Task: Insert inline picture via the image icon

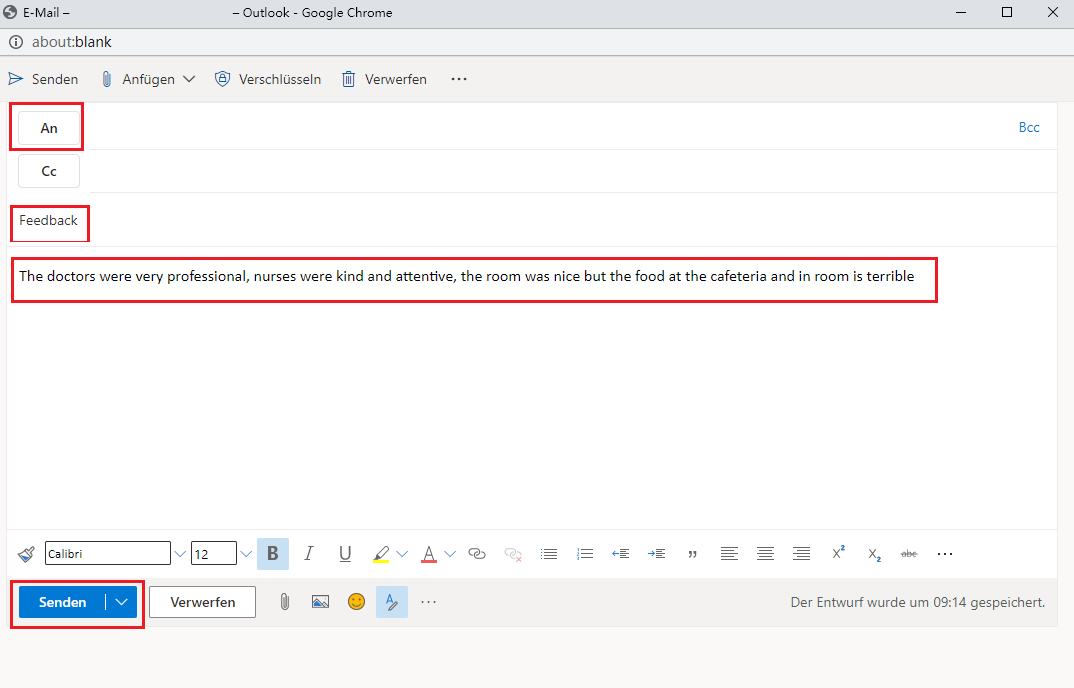Action: point(320,602)
